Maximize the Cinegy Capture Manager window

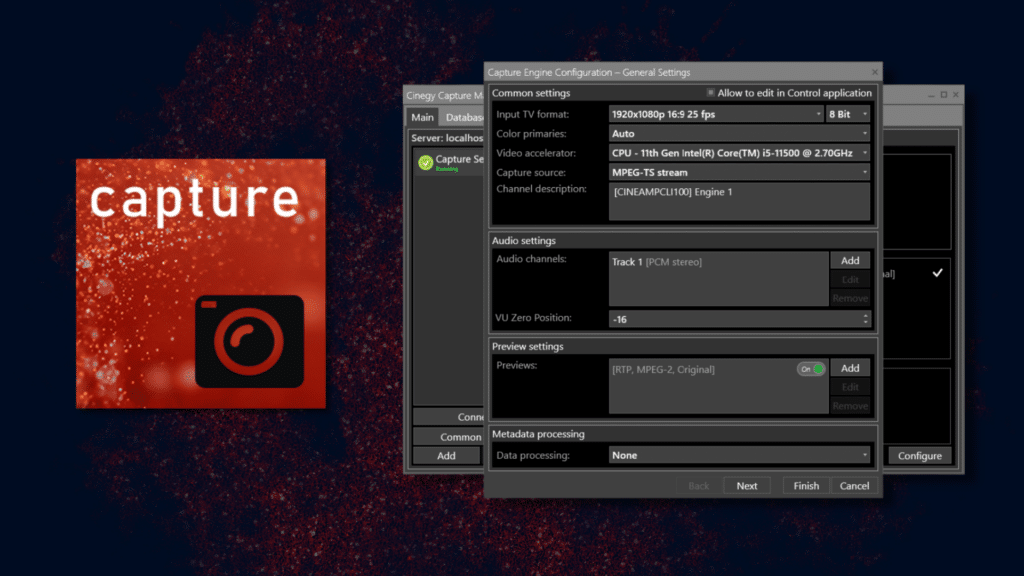[944, 95]
